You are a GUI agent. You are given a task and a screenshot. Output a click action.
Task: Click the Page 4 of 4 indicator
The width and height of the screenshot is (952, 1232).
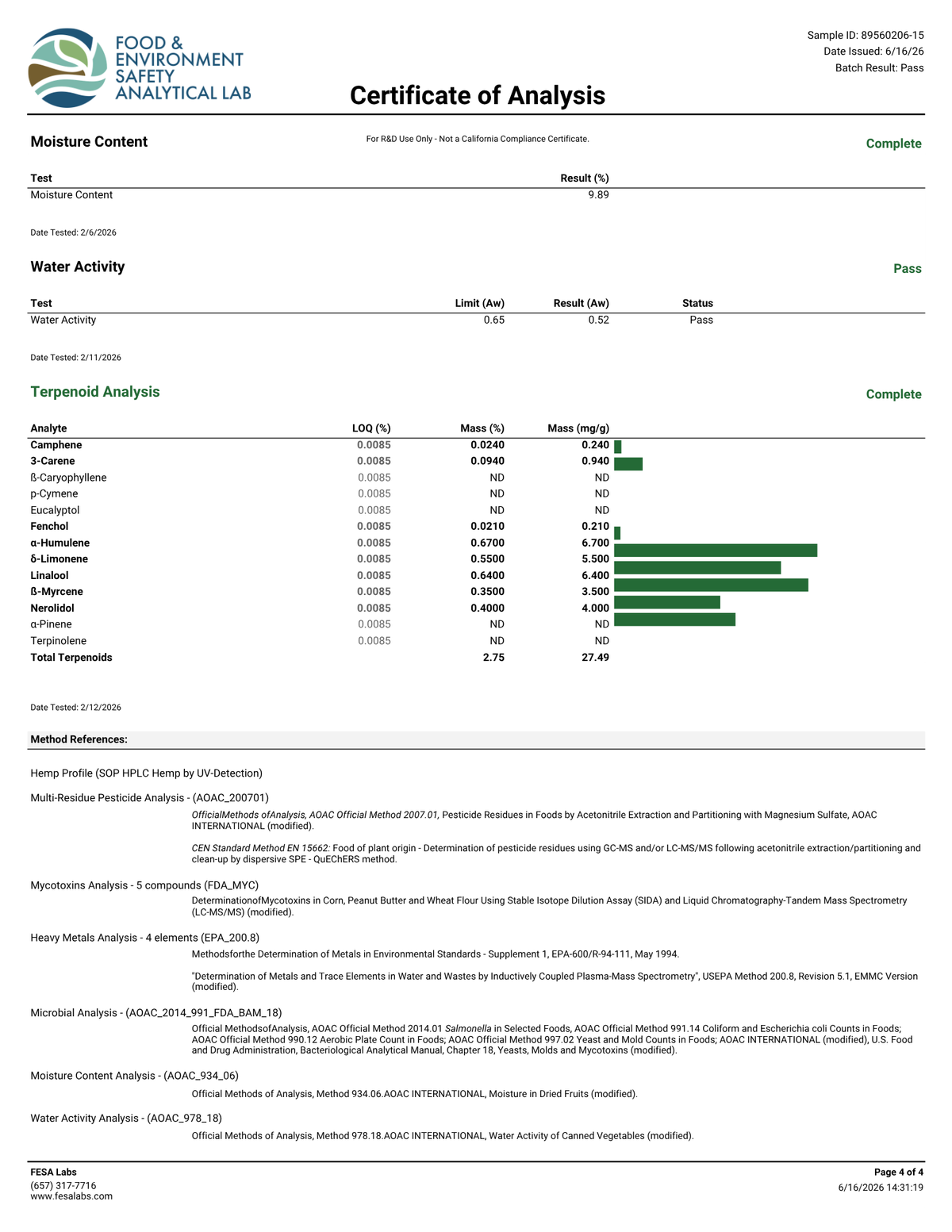click(899, 1172)
